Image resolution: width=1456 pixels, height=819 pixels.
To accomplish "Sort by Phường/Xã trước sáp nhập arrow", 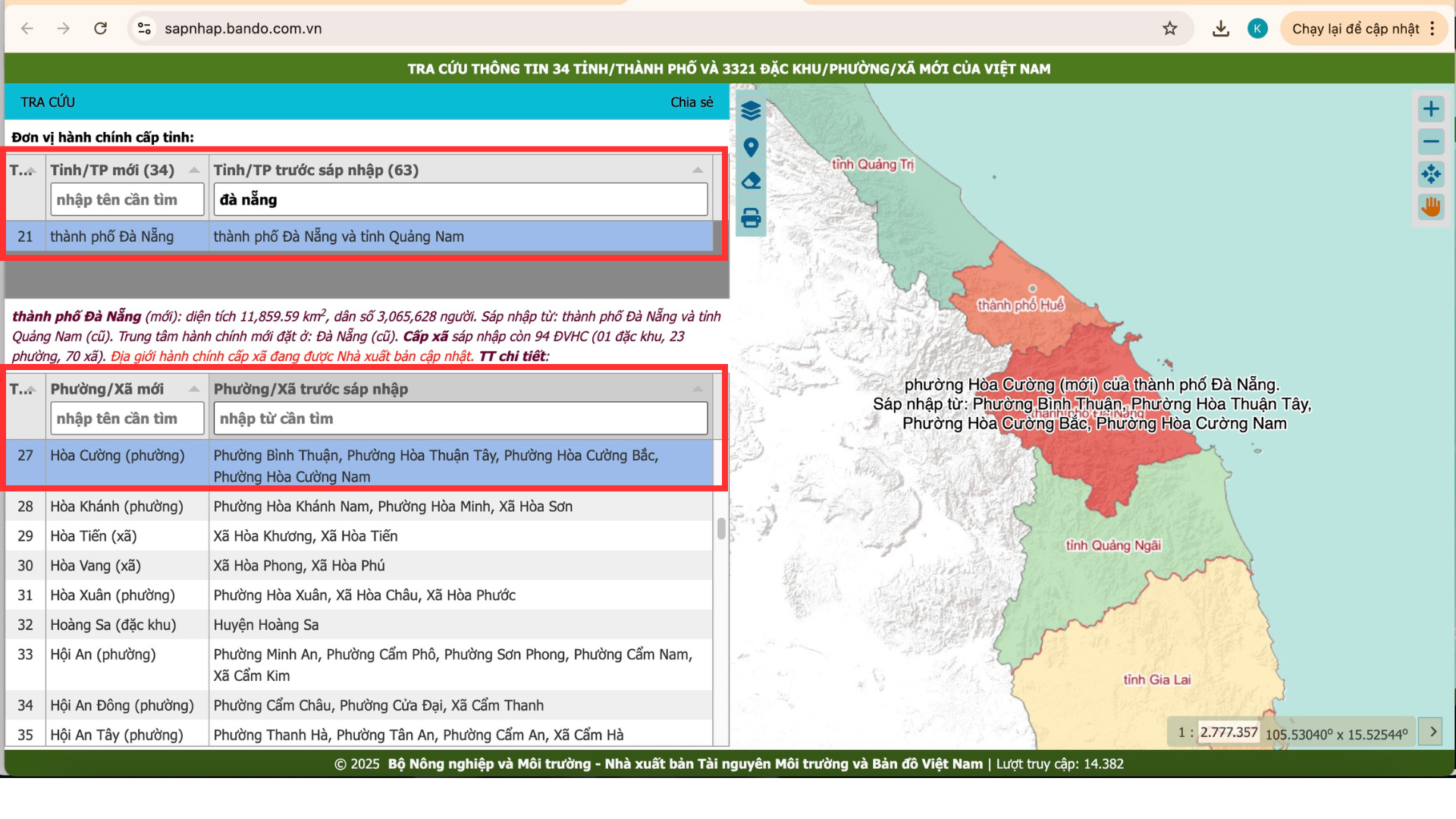I will [x=698, y=389].
